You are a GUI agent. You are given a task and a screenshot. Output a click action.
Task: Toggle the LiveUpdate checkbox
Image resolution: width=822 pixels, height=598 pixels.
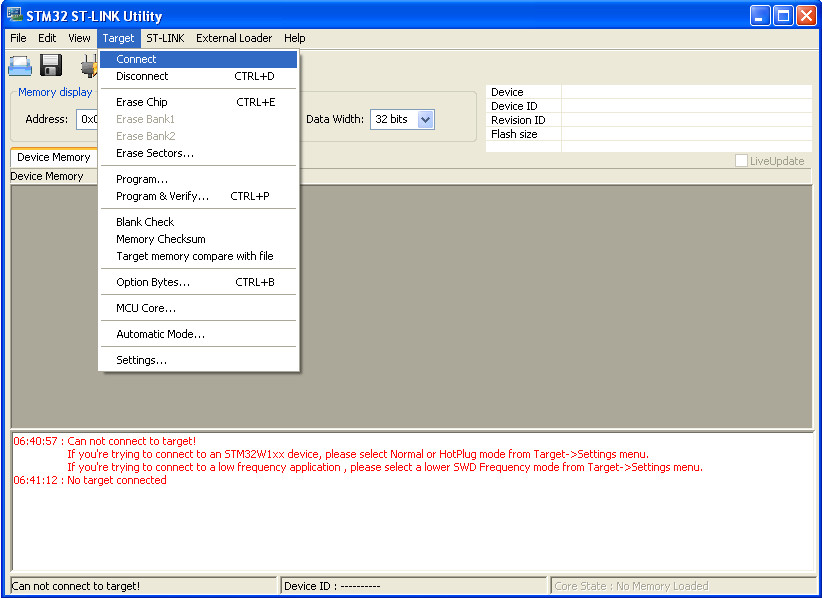741,161
